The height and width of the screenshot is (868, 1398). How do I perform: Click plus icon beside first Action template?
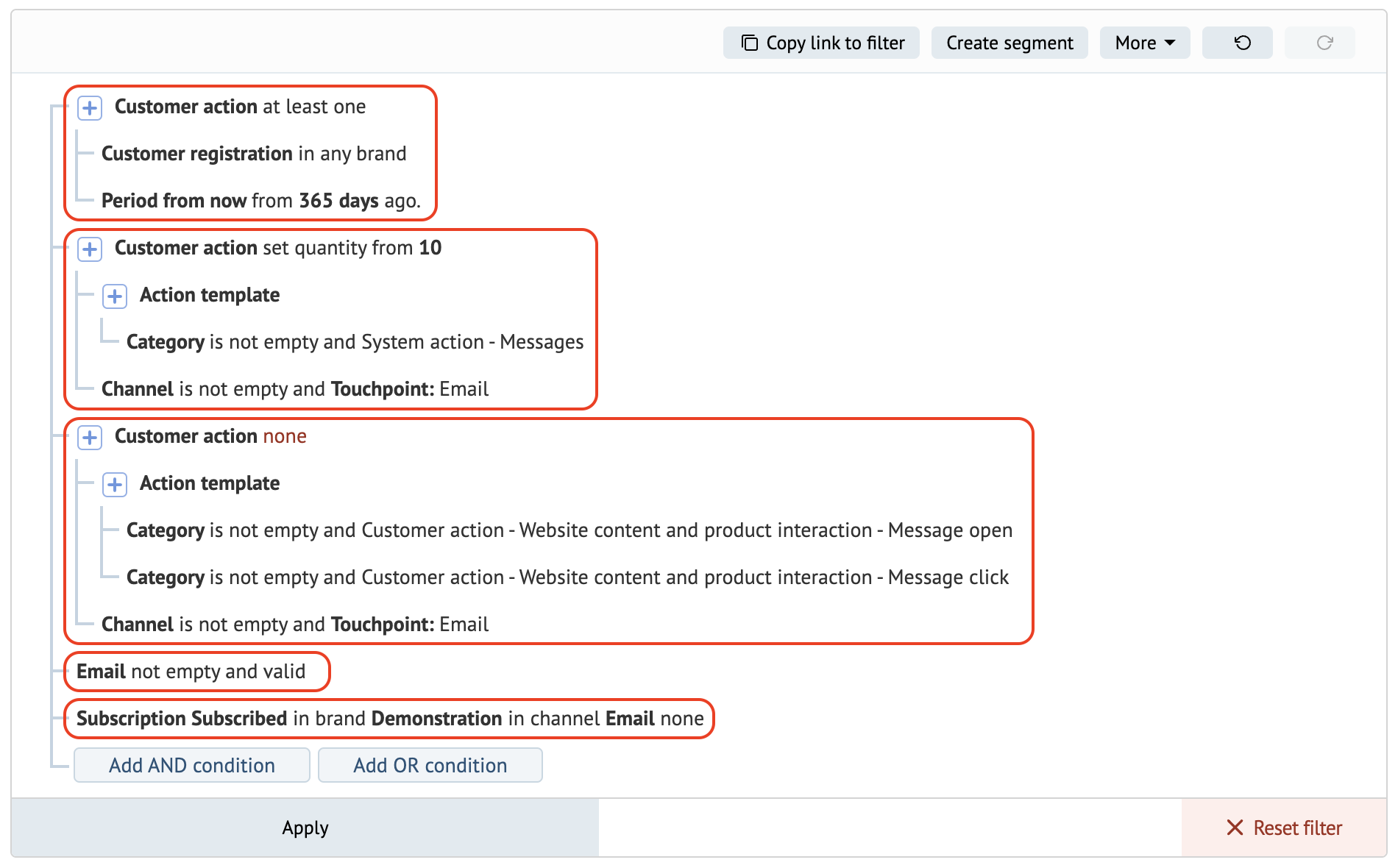(115, 296)
